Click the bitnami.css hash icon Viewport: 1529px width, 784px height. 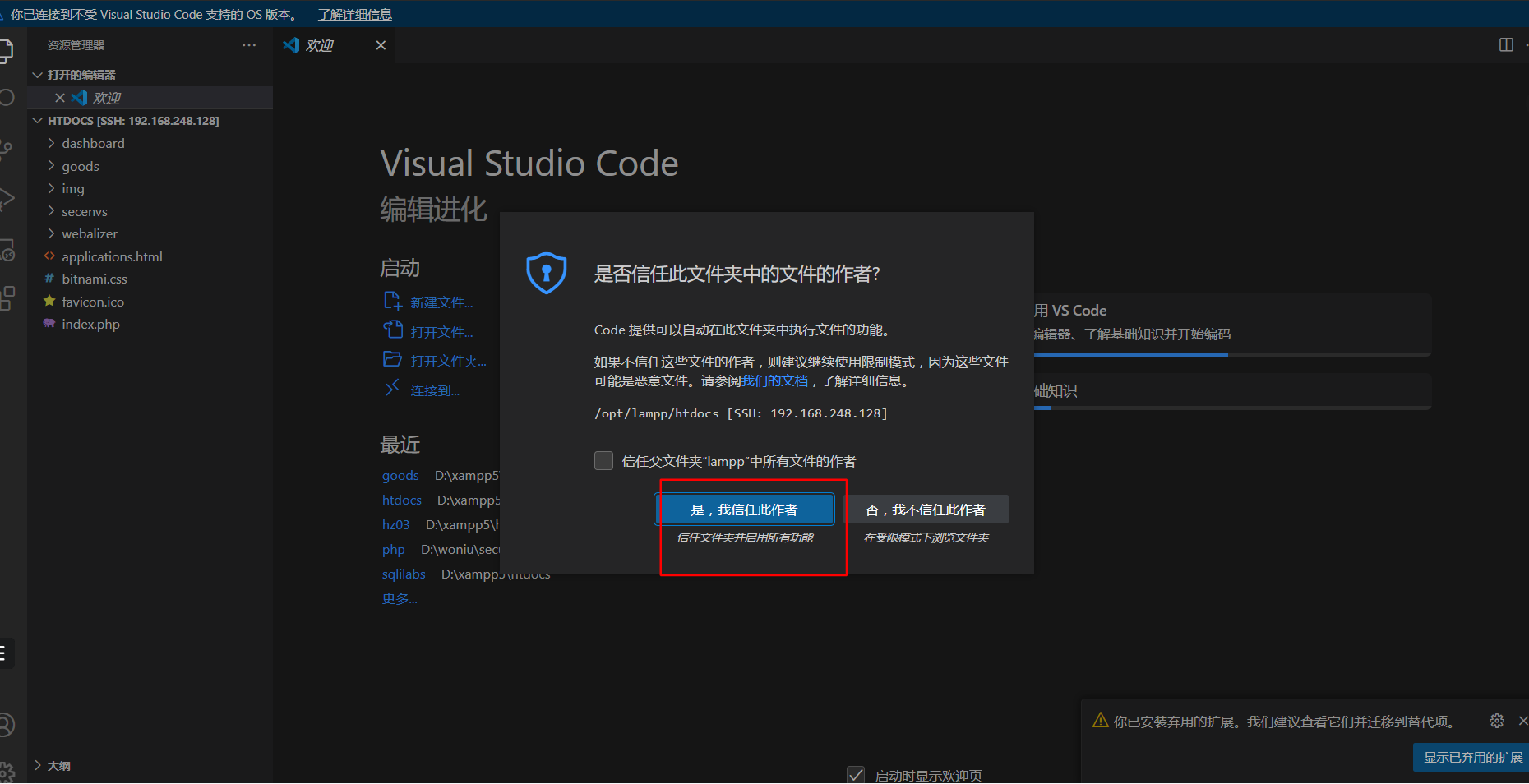[49, 279]
